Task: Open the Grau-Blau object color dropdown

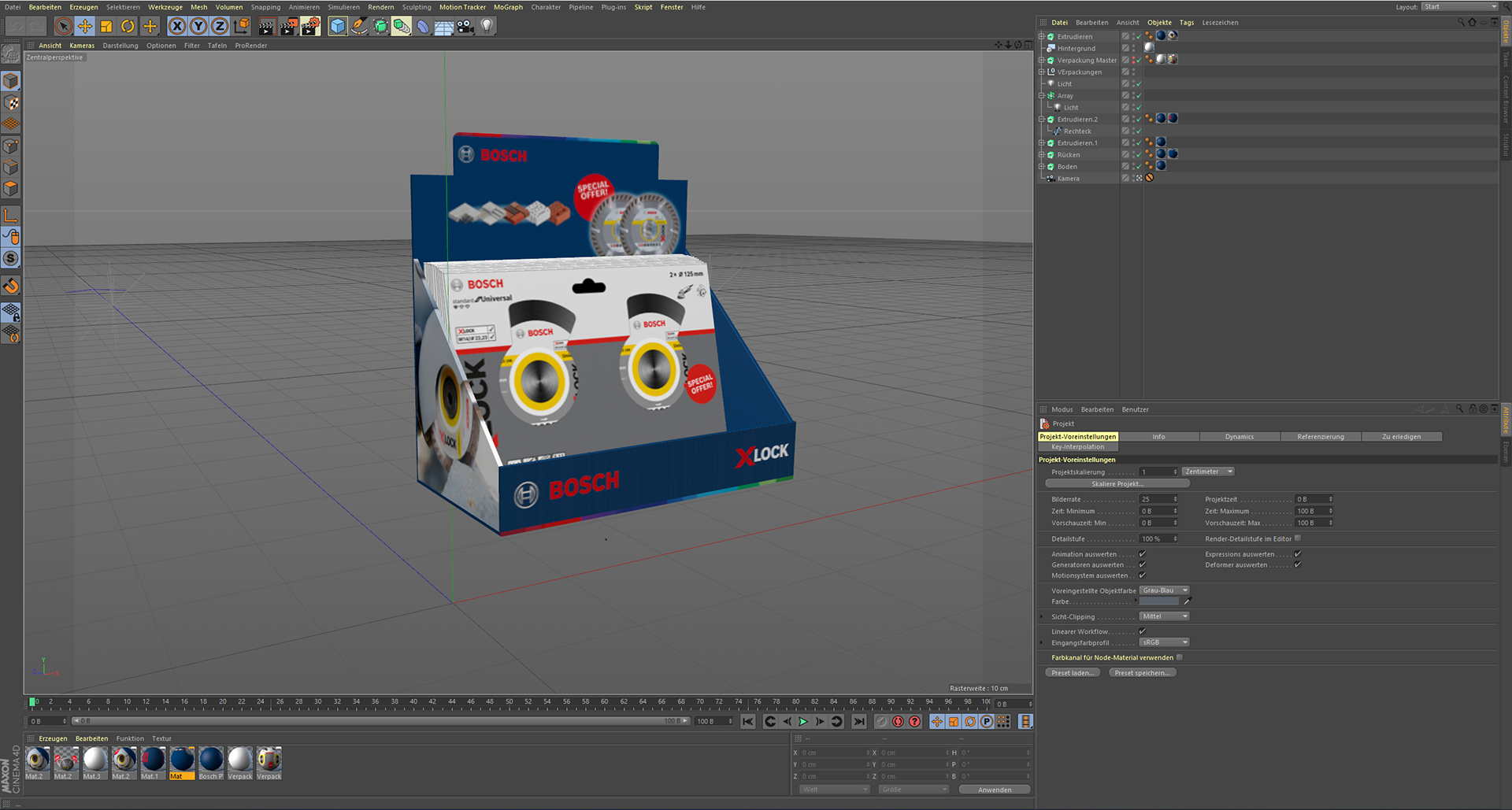Action: (1165, 590)
